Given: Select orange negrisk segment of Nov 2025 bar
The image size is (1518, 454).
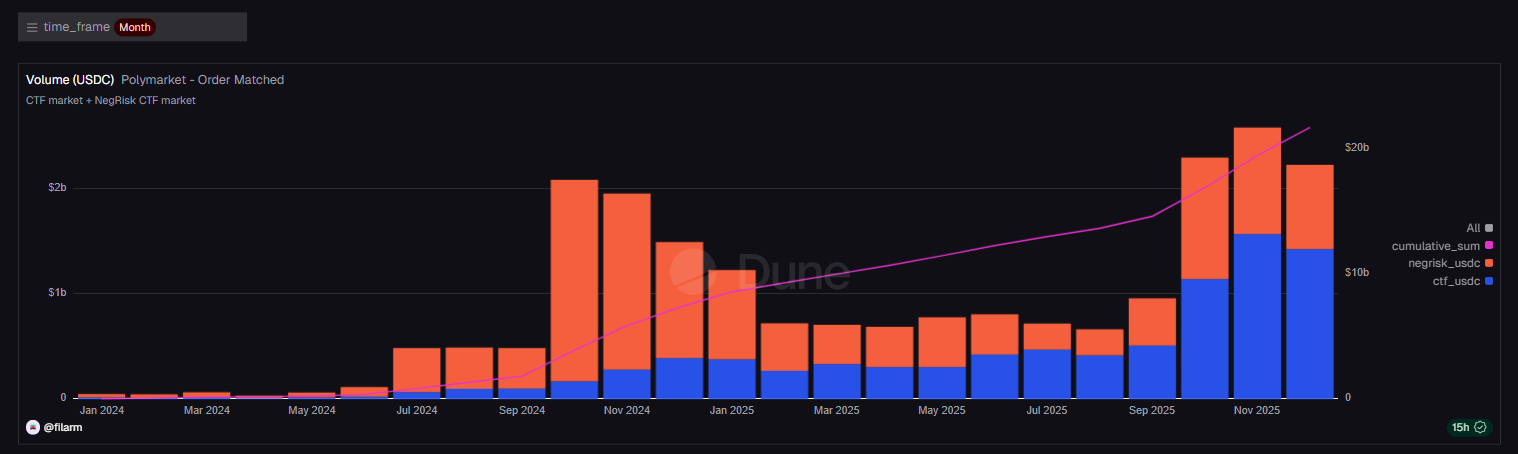Looking at the screenshot, I should coord(1257,181).
